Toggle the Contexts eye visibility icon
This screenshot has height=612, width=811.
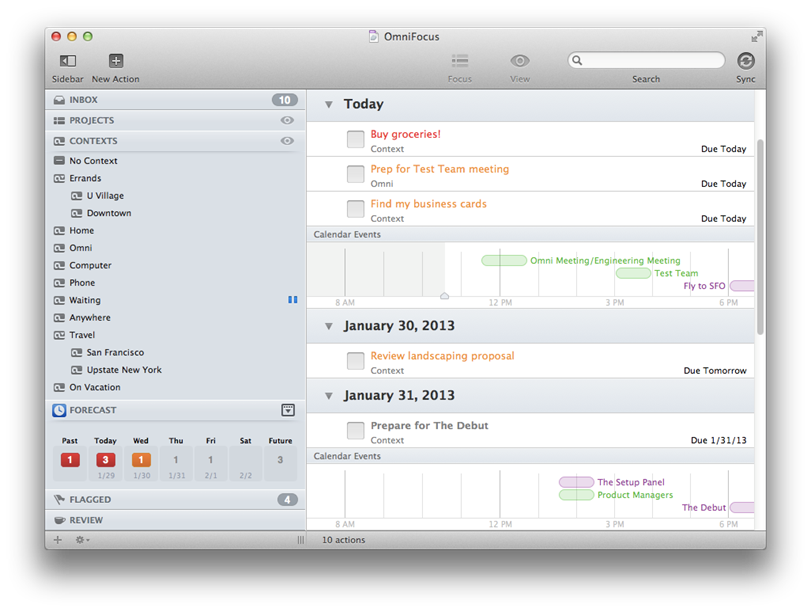coord(288,140)
